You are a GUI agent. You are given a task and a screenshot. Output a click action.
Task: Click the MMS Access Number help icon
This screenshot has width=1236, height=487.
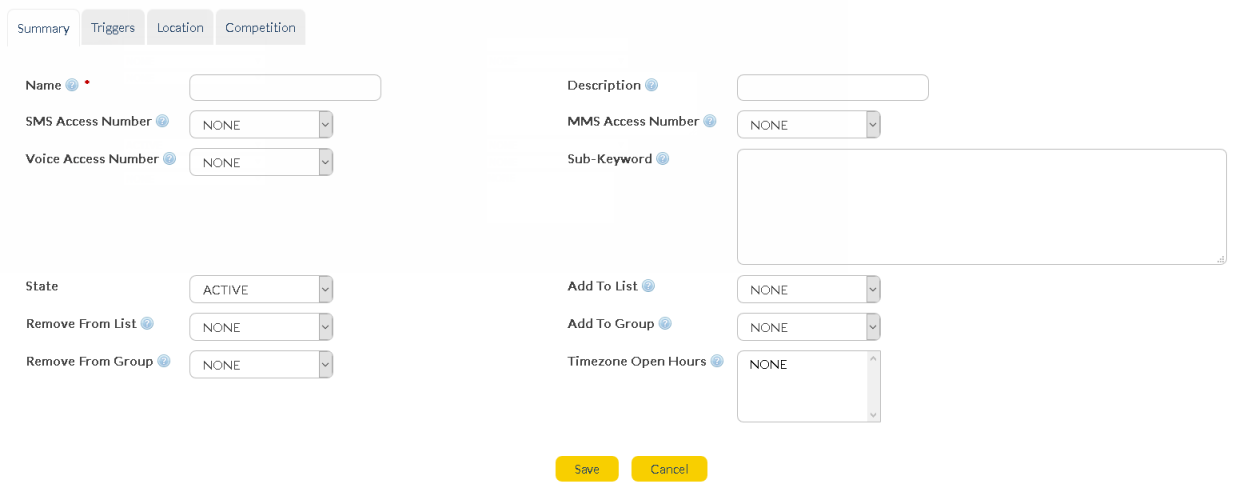coord(710,121)
